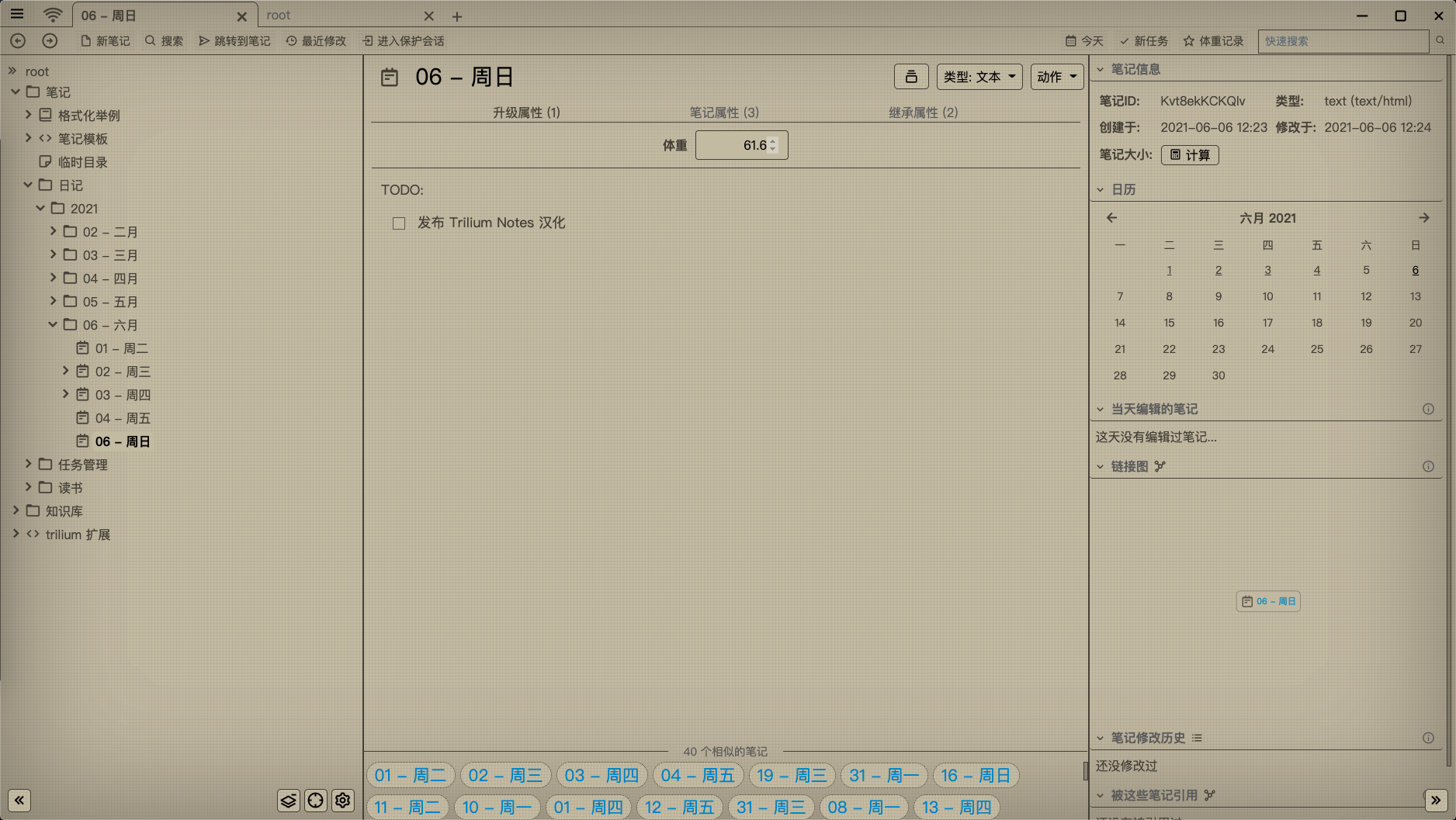
Task: Click the quick search magnifier icon
Action: [x=1440, y=40]
